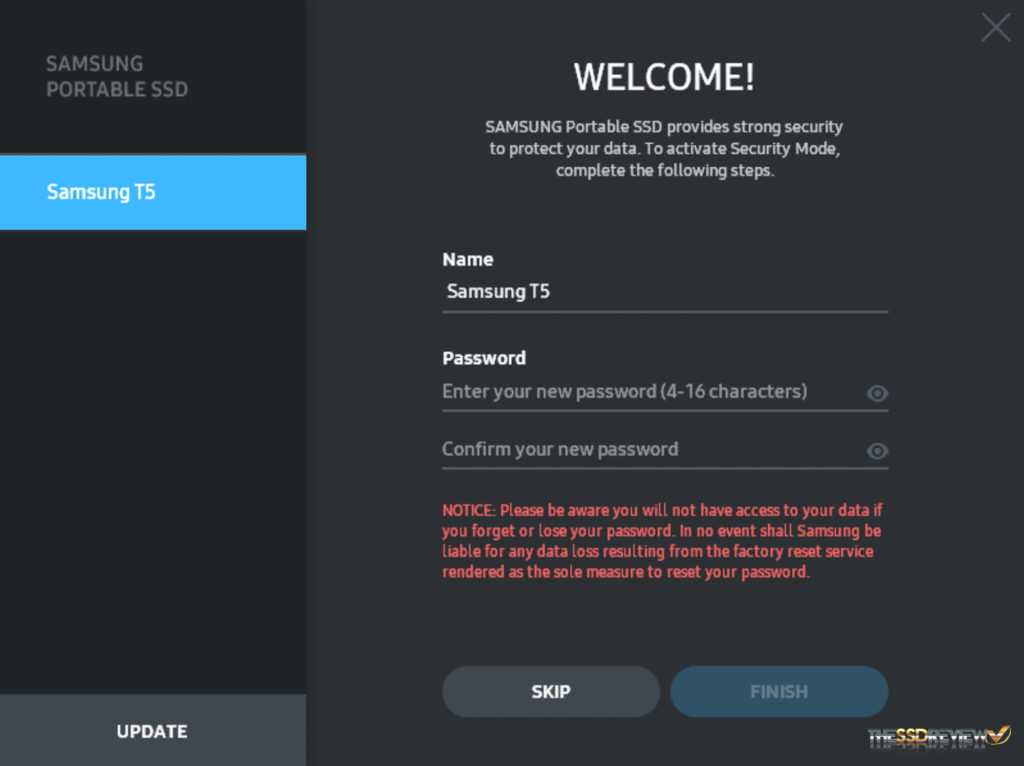Click TheSSDReview watermark text
1024x766 pixels.
925,738
